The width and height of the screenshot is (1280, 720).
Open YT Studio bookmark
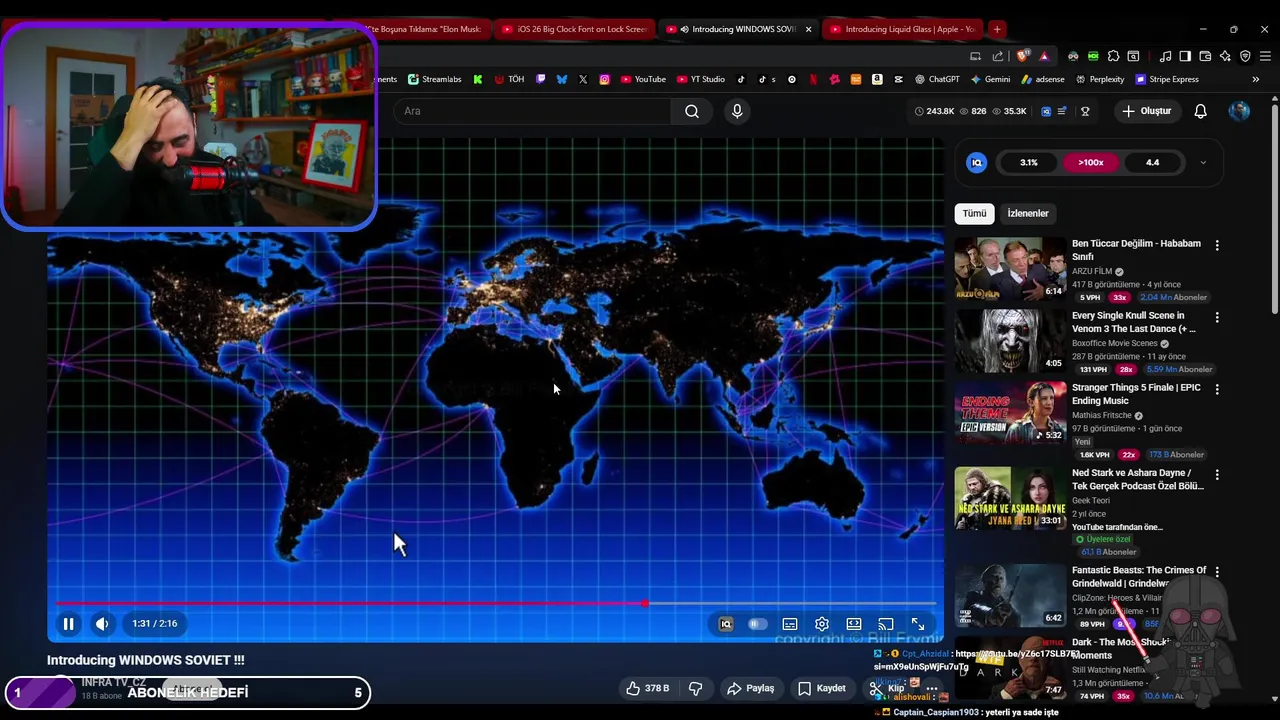click(701, 79)
